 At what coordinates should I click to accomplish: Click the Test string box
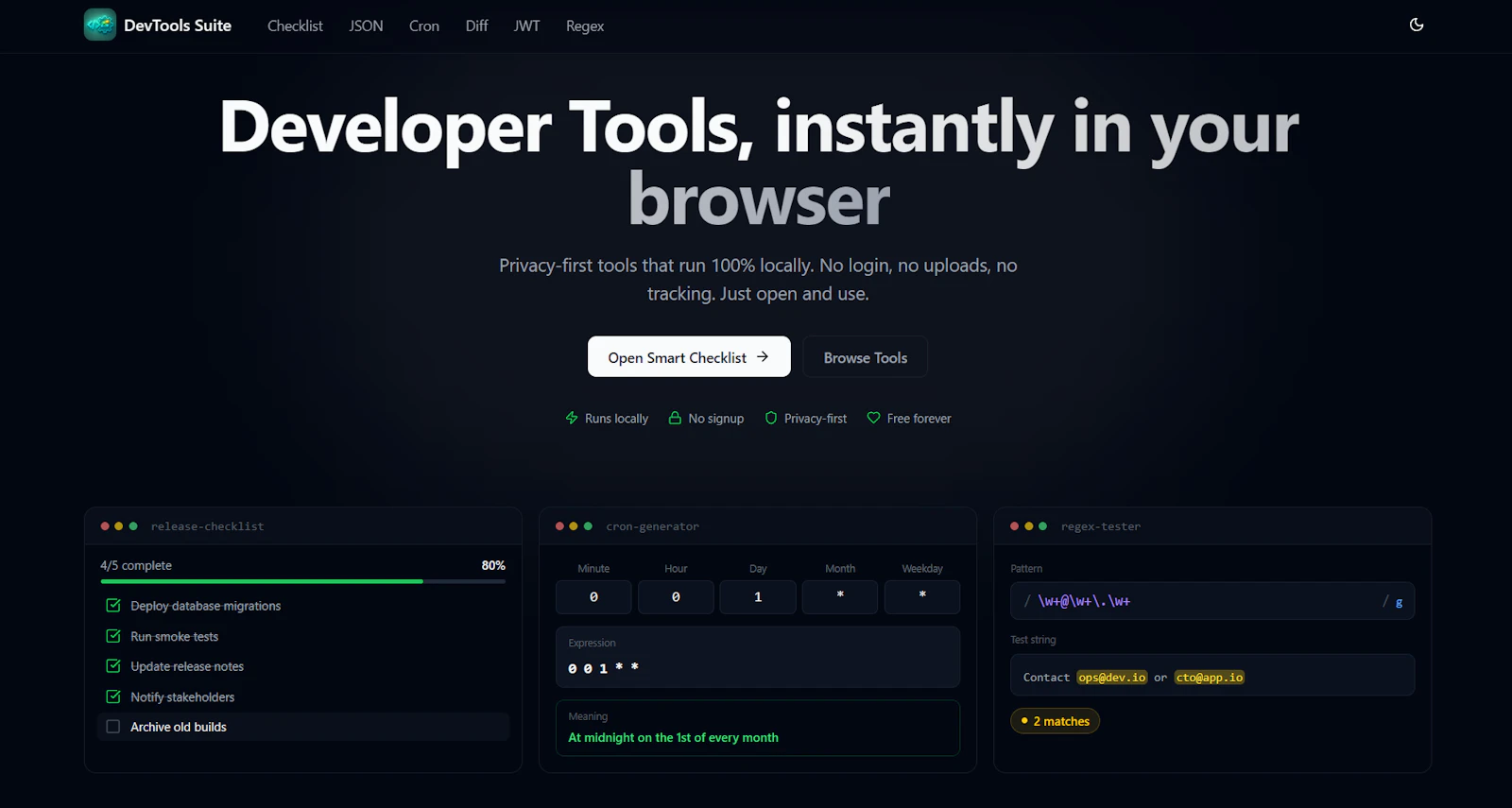pyautogui.click(x=1212, y=675)
